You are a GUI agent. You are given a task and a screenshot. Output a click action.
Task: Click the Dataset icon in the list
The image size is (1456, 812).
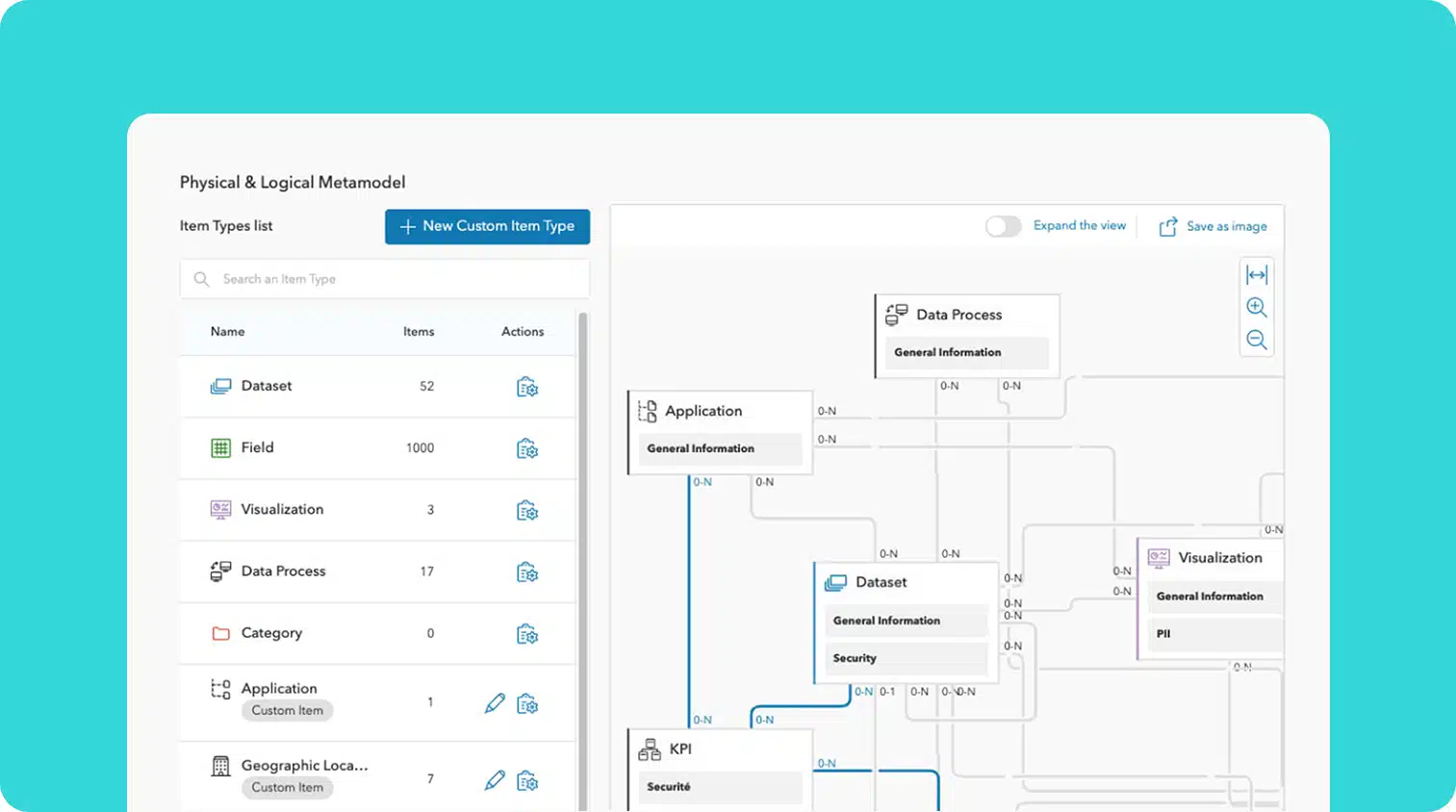click(x=220, y=386)
